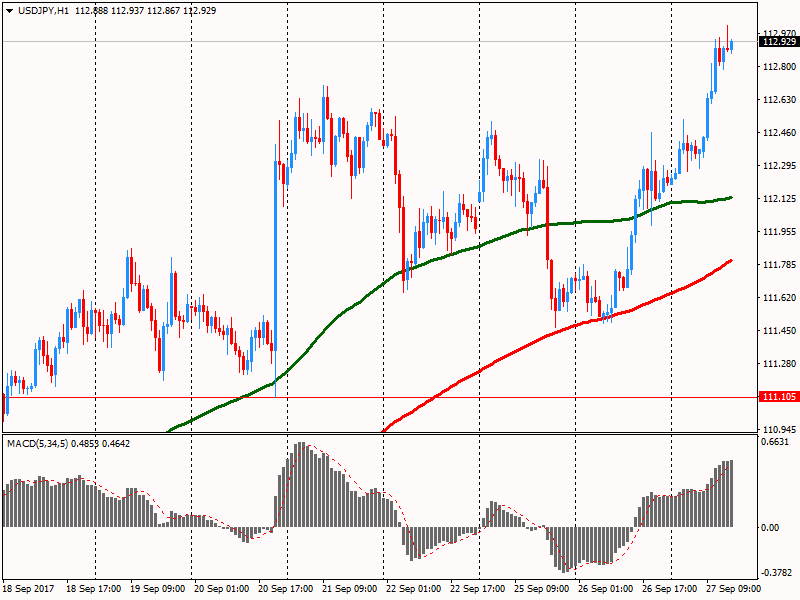Select the USDJPY,H1 symbol title text
The image size is (800, 600).
[43, 11]
